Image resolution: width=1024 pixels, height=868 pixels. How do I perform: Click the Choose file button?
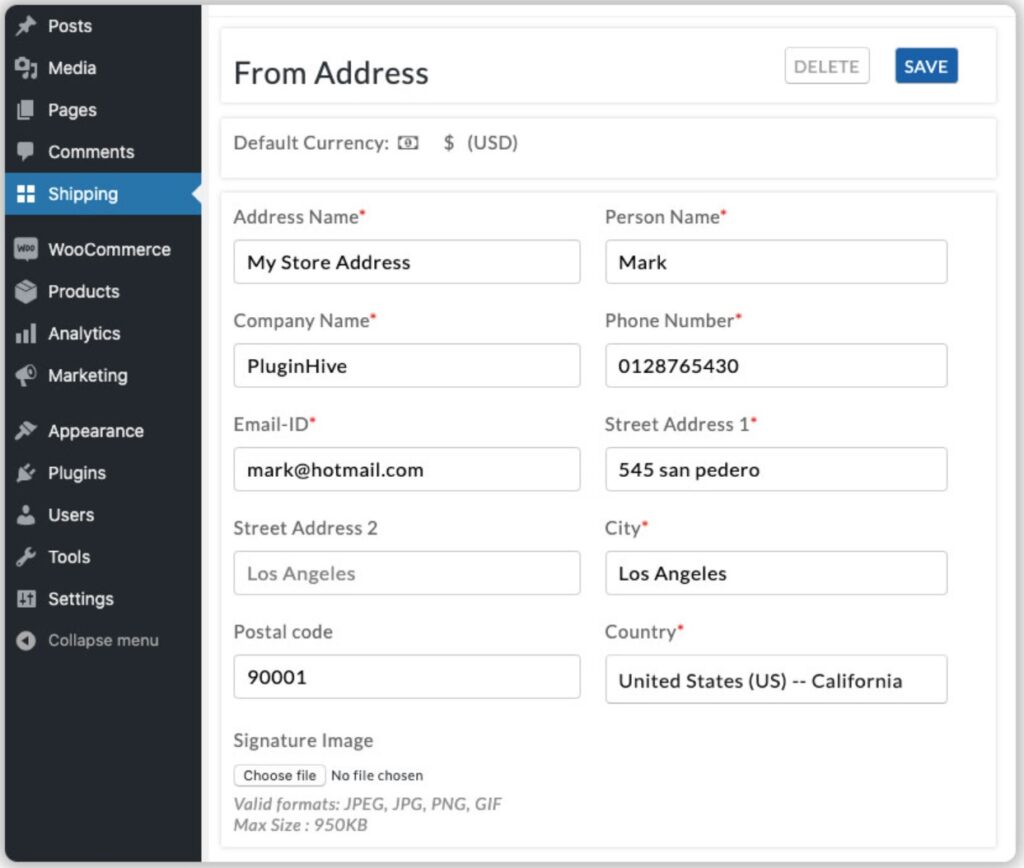point(280,775)
